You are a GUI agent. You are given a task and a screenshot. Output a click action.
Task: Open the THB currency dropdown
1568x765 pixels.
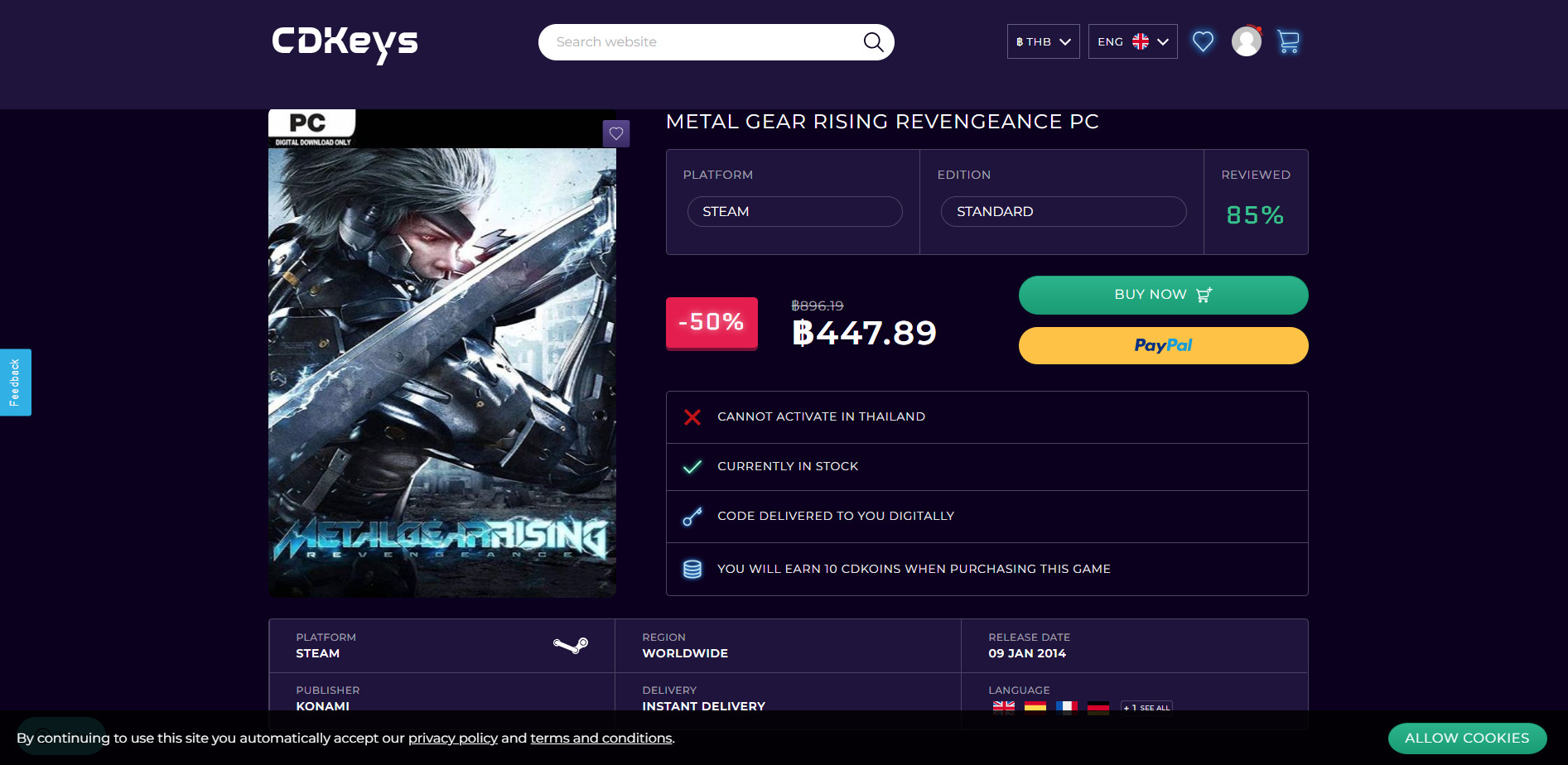point(1043,41)
